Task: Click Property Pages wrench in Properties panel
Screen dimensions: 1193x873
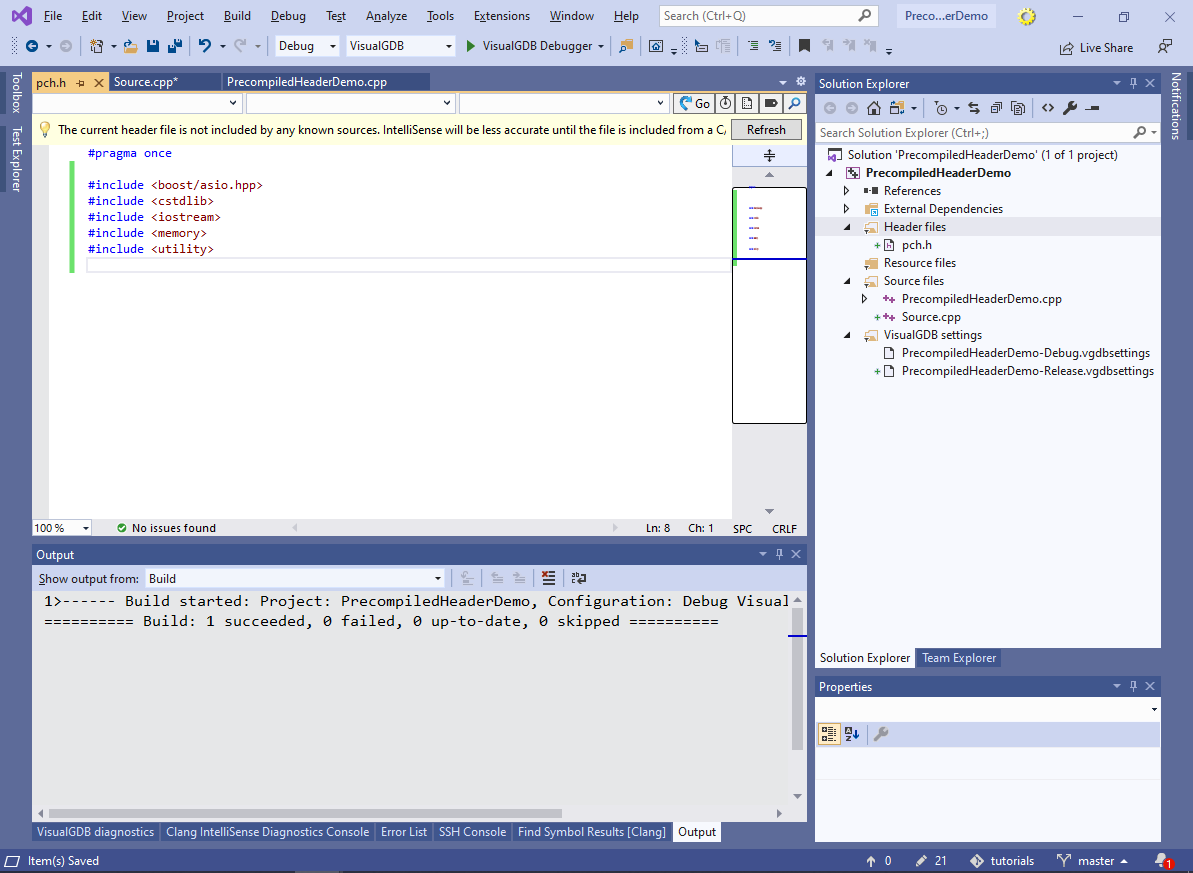Action: coord(881,734)
